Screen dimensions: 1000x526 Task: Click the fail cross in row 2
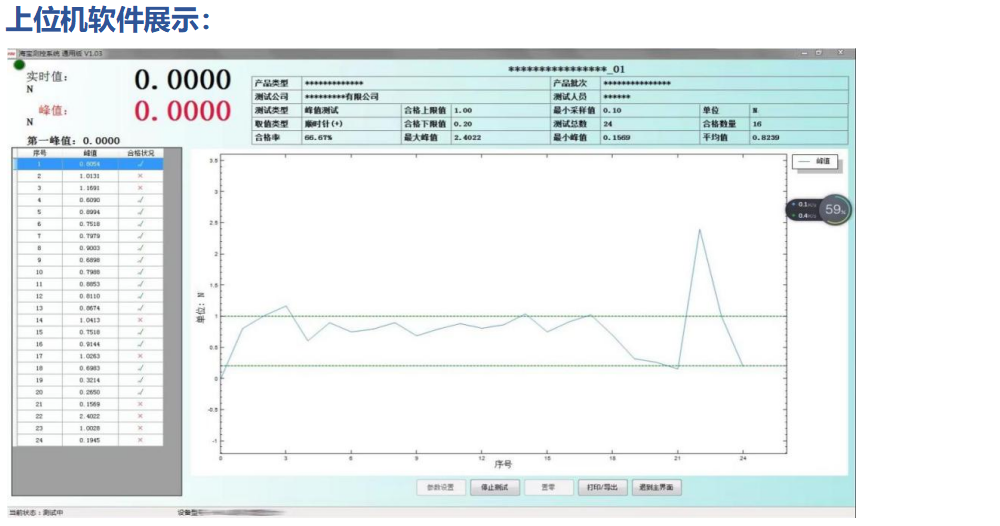[140, 176]
